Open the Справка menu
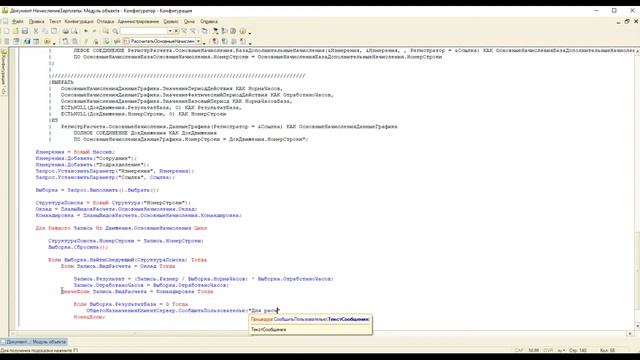This screenshot has width=640, height=360. pos(209,22)
